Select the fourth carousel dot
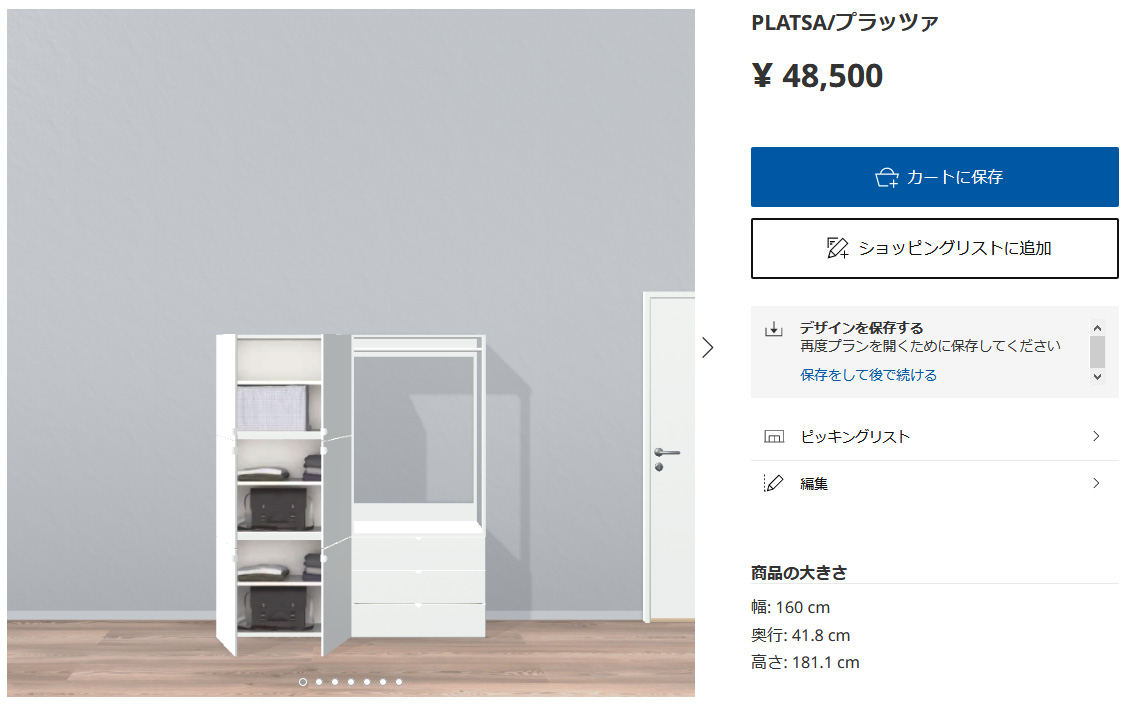The width and height of the screenshot is (1130, 706). pos(351,682)
